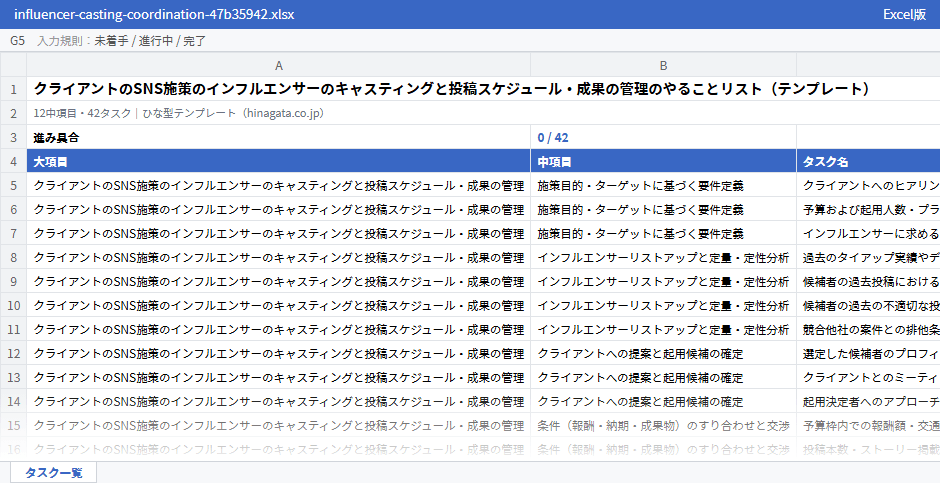Screen dimensions: 940x483
Task: Select cell A13 大項目 text
Action: (279, 377)
